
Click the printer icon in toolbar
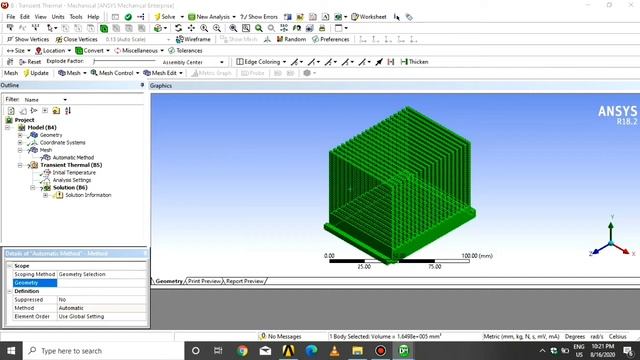pos(322,28)
